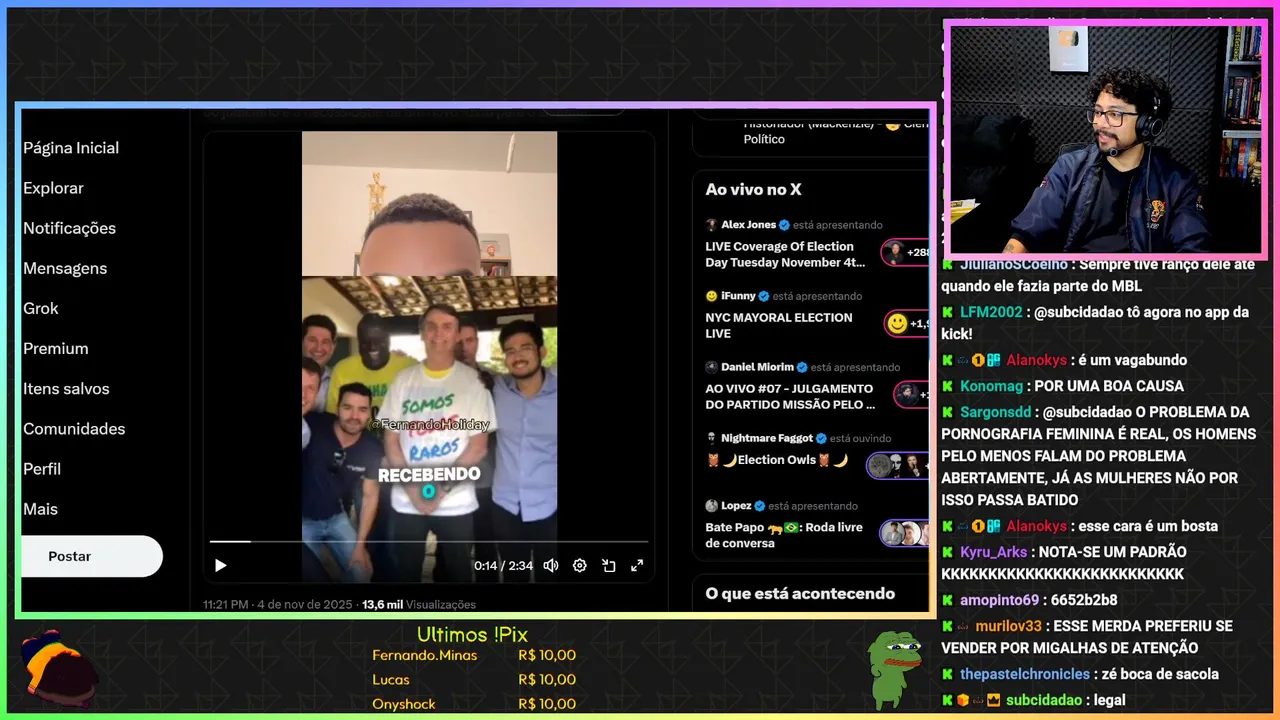Click Lopez verified badge icon
Screen dimensions: 1280x720
click(x=761, y=506)
